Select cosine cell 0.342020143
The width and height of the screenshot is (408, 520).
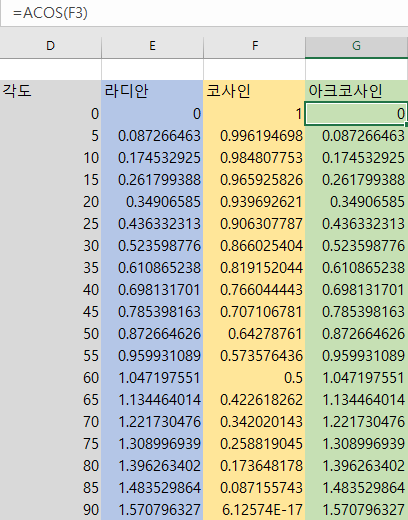(254, 422)
